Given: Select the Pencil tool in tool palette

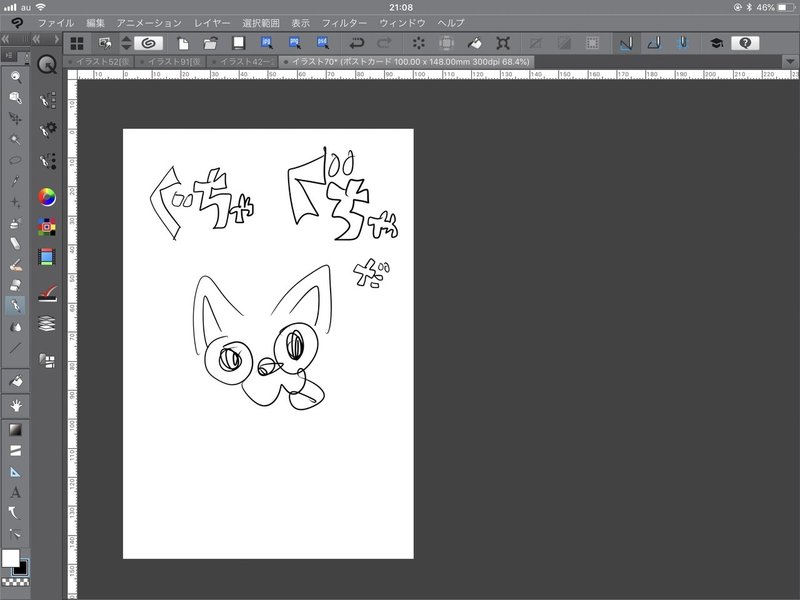Looking at the screenshot, I should click(x=16, y=244).
